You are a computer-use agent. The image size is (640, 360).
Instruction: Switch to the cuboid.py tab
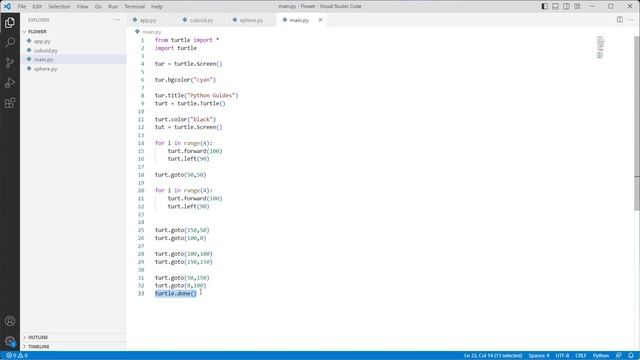click(202, 20)
